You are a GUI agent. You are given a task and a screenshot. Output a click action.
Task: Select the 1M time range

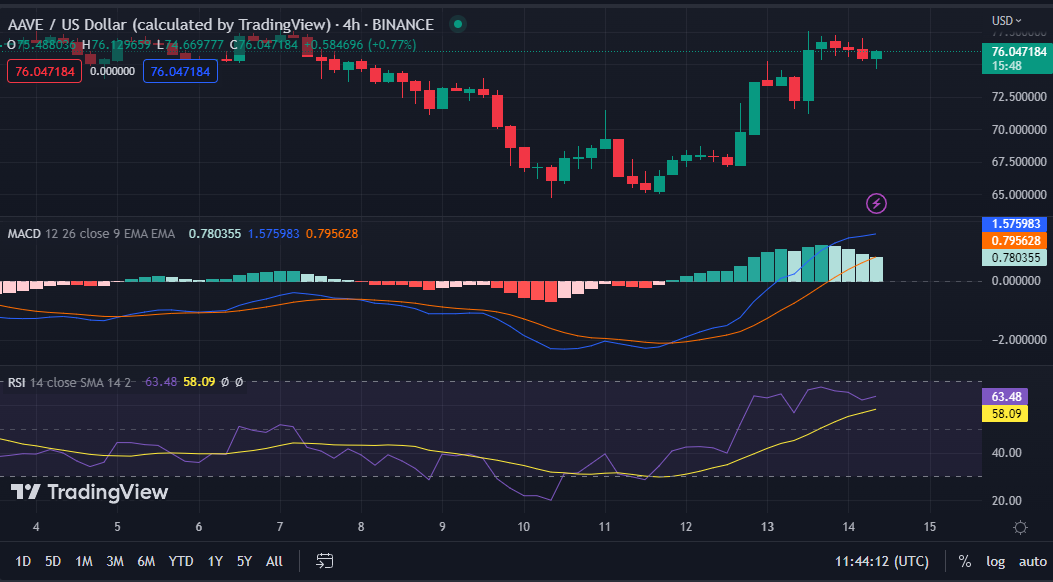pos(84,561)
